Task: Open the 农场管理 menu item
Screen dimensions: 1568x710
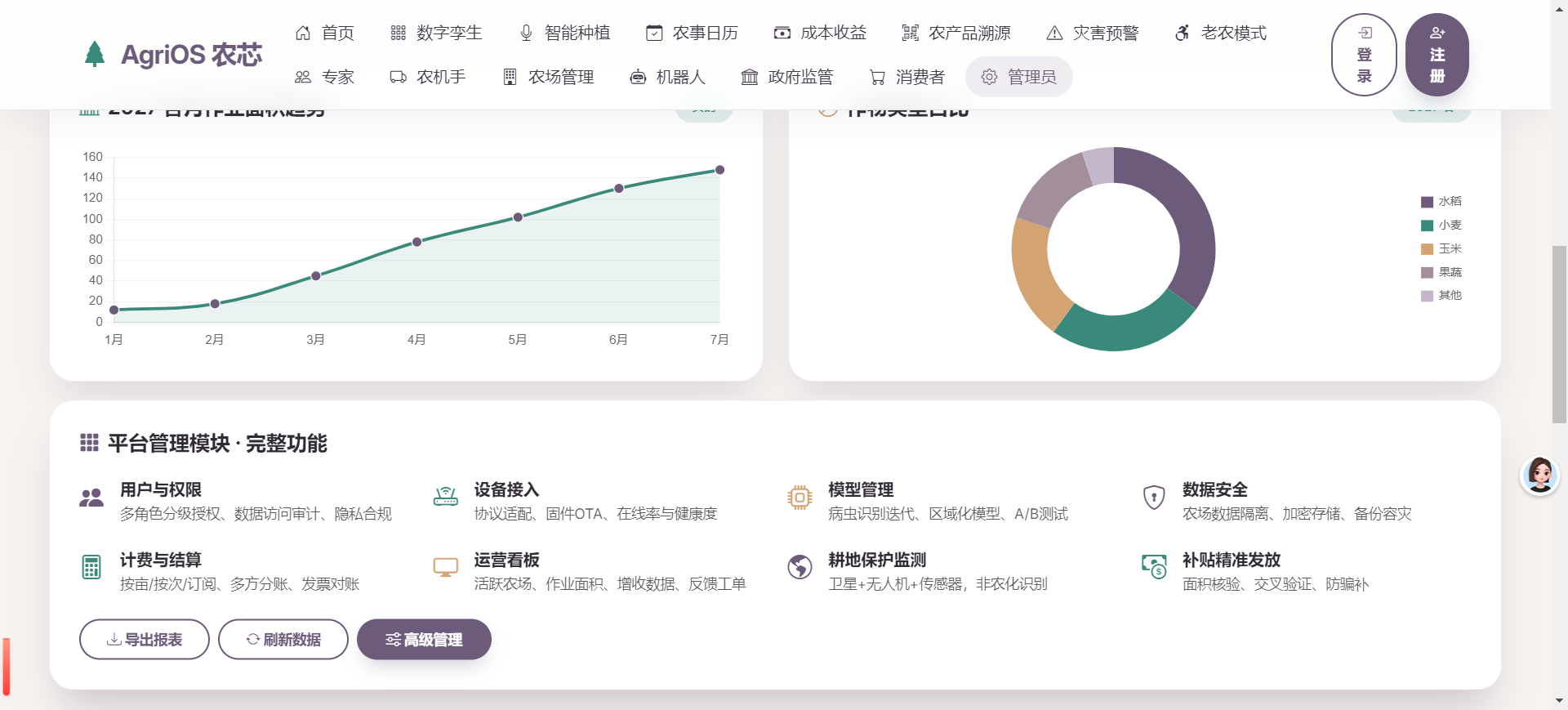Action: pos(548,77)
